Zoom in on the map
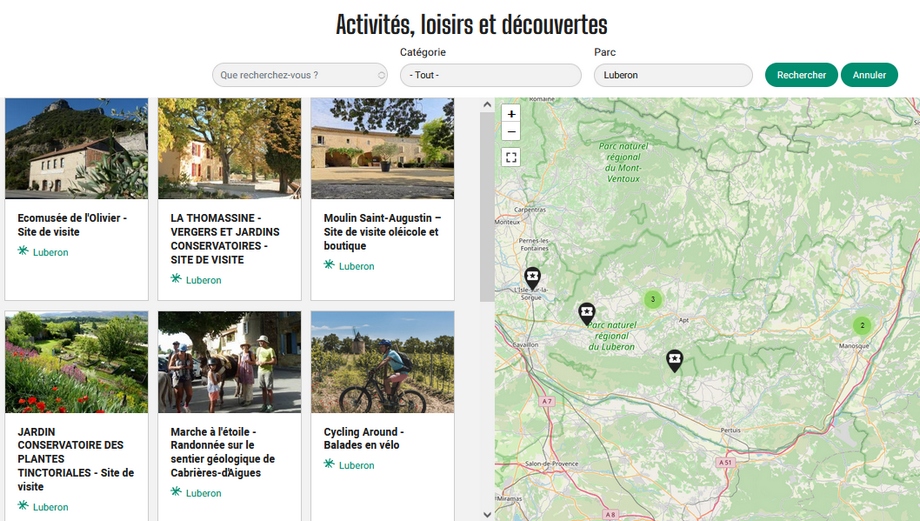Screen dimensions: 920x521 coord(511,114)
